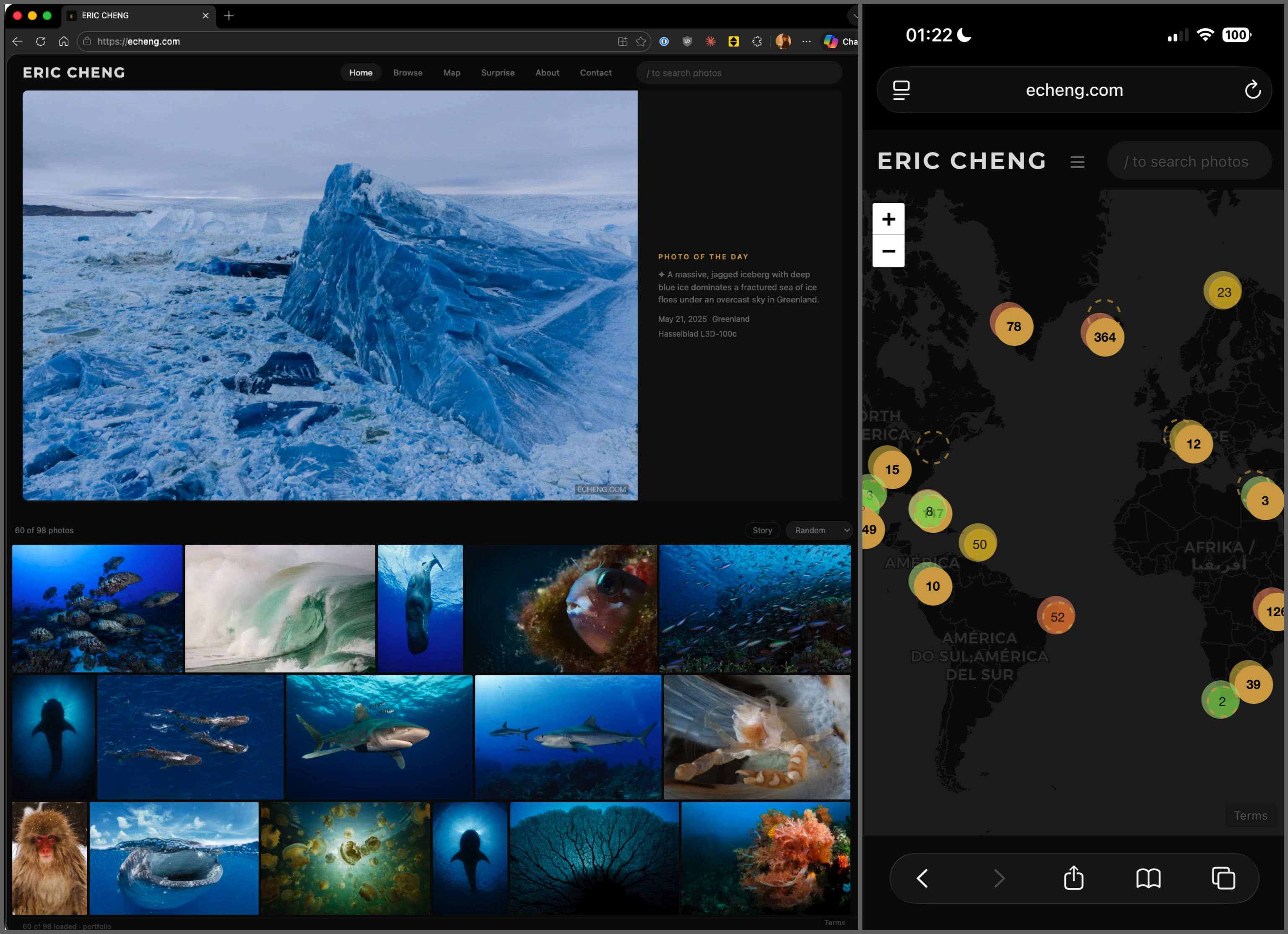1288x934 pixels.
Task: Open the Browse nav item
Action: coord(408,73)
